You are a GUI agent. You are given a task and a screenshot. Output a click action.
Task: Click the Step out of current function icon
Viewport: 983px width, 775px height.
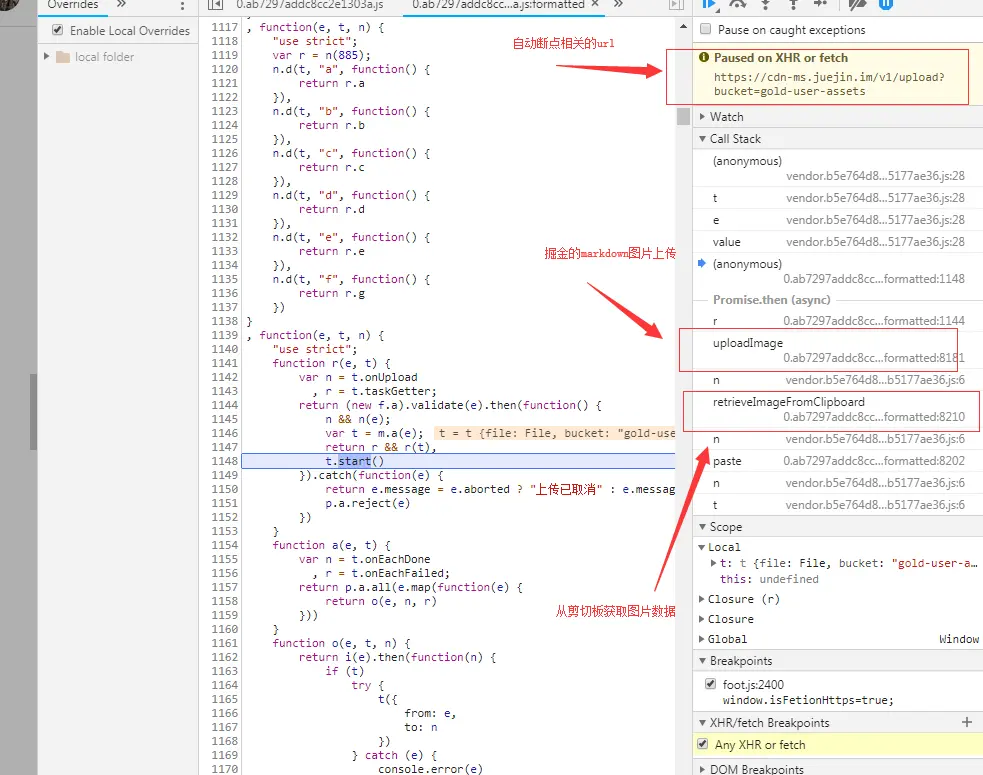click(x=793, y=4)
